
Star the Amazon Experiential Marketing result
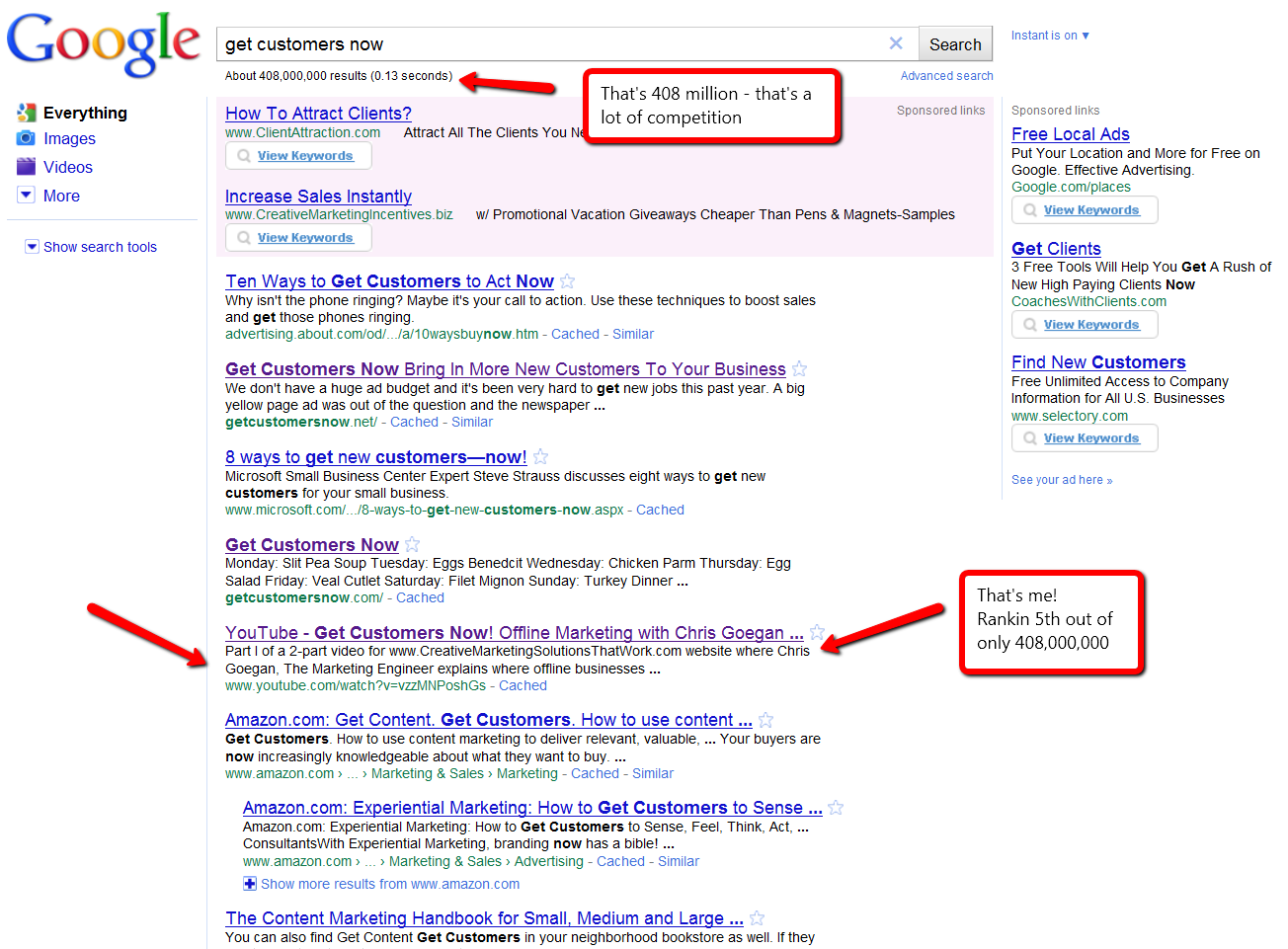click(836, 808)
